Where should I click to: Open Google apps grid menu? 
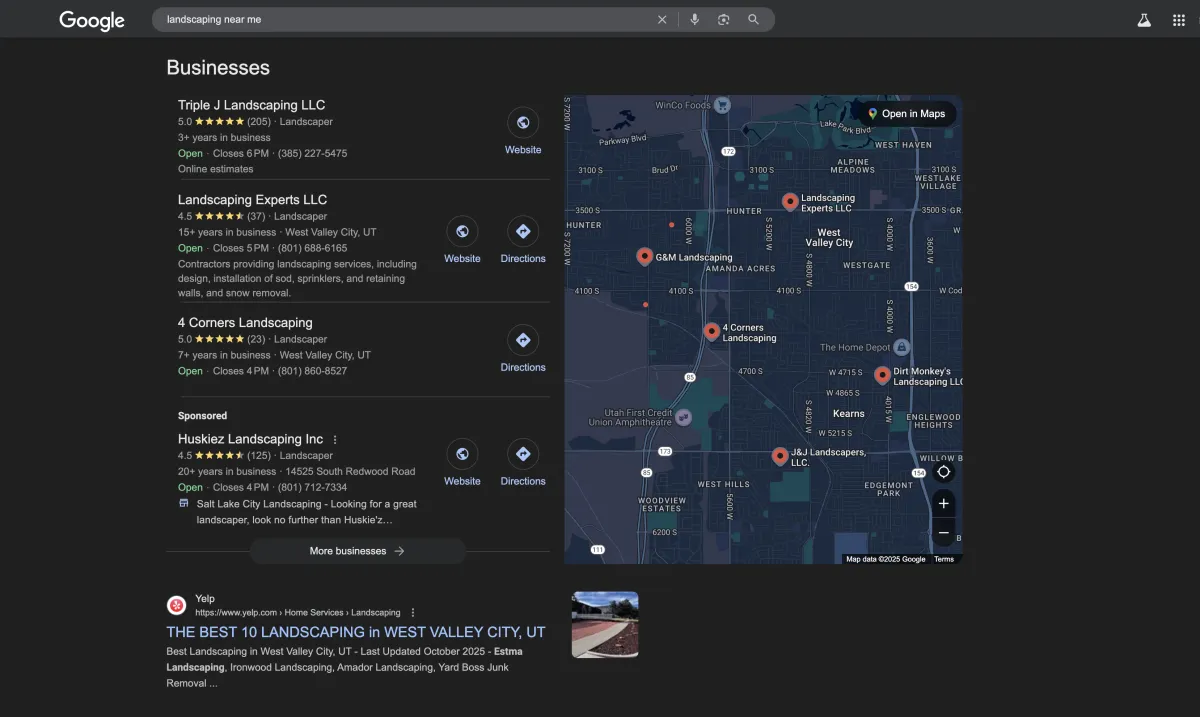1178,20
